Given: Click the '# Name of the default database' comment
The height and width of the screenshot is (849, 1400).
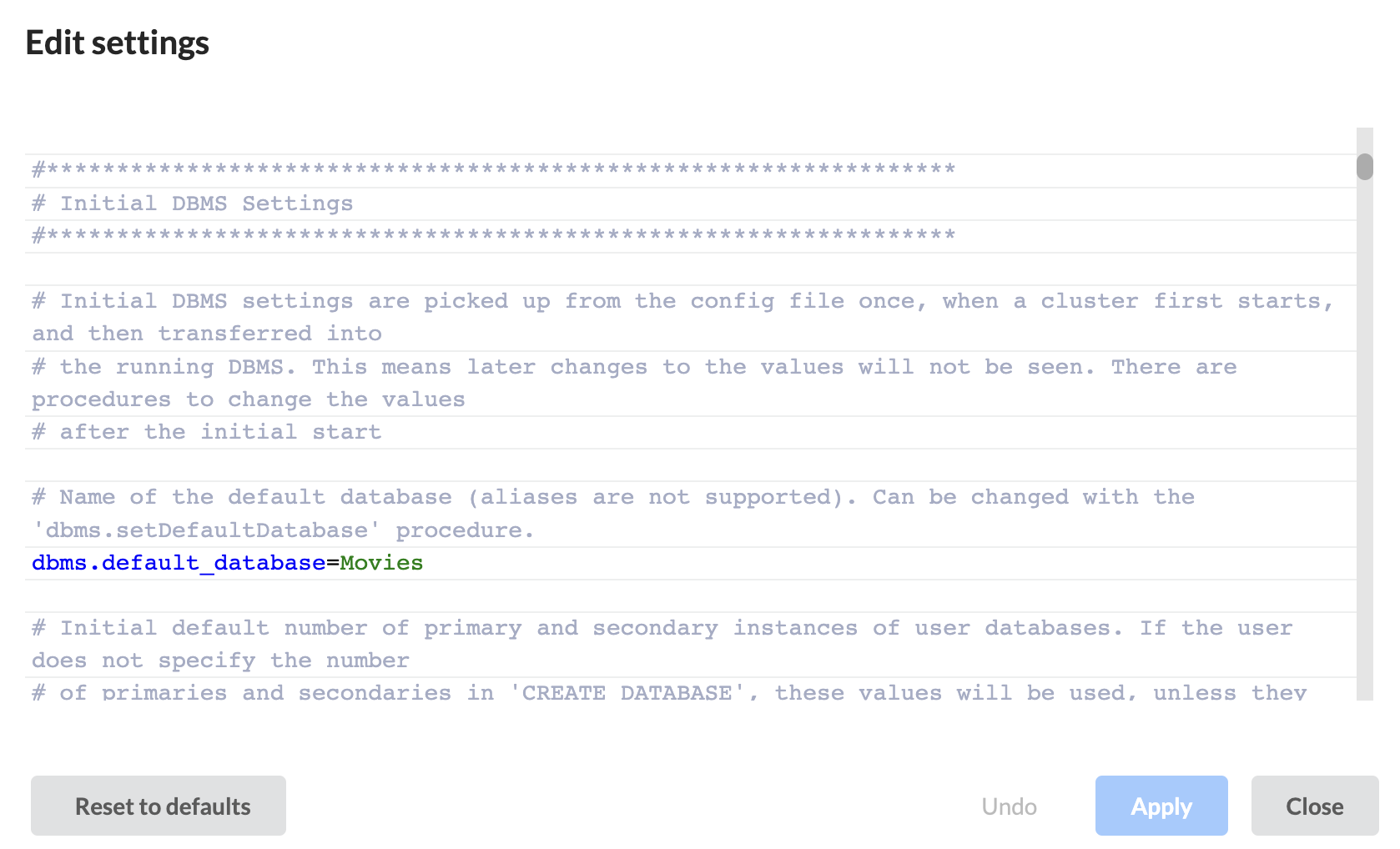Looking at the screenshot, I should 242,497.
